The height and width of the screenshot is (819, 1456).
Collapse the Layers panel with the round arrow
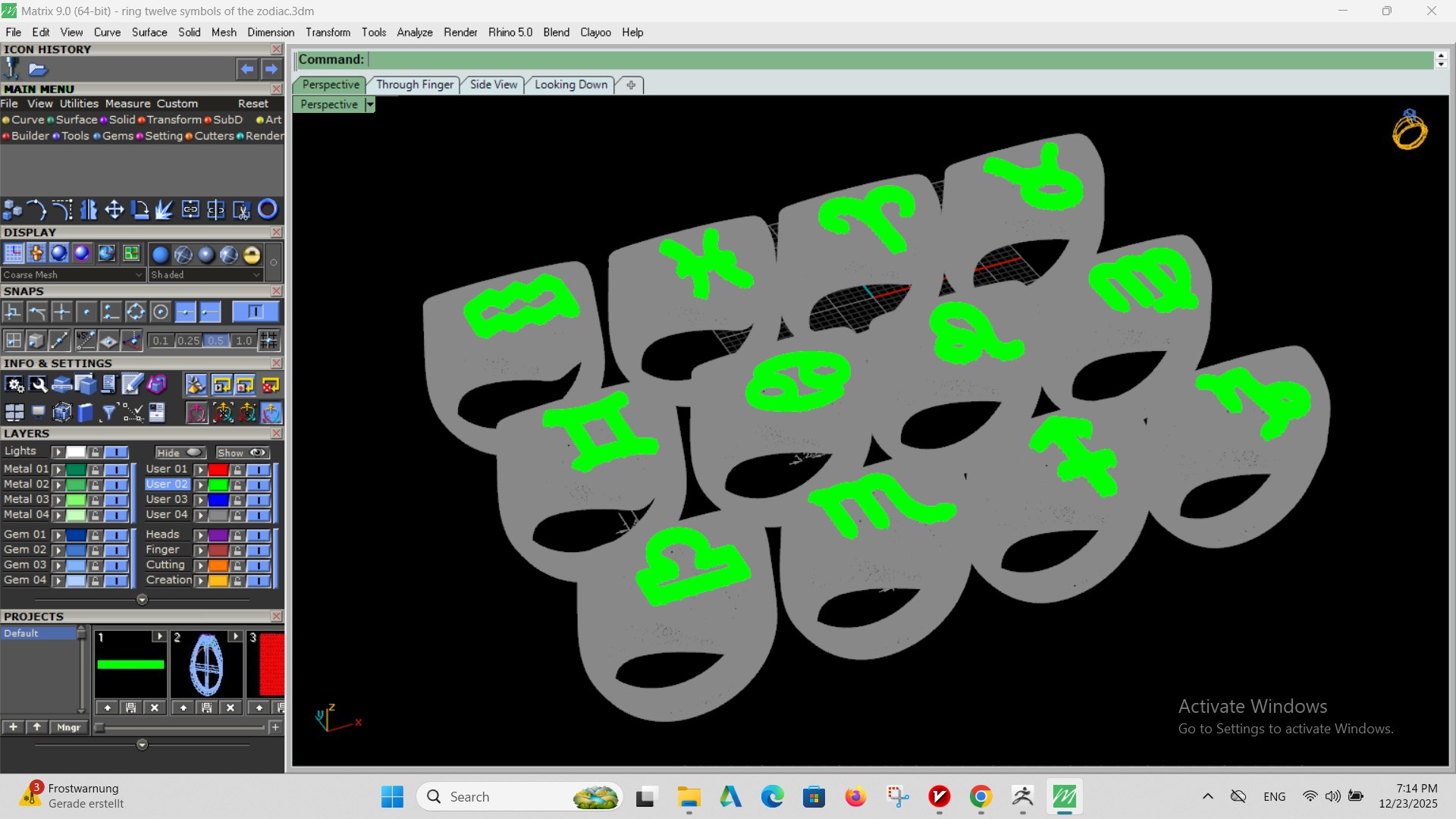142,600
